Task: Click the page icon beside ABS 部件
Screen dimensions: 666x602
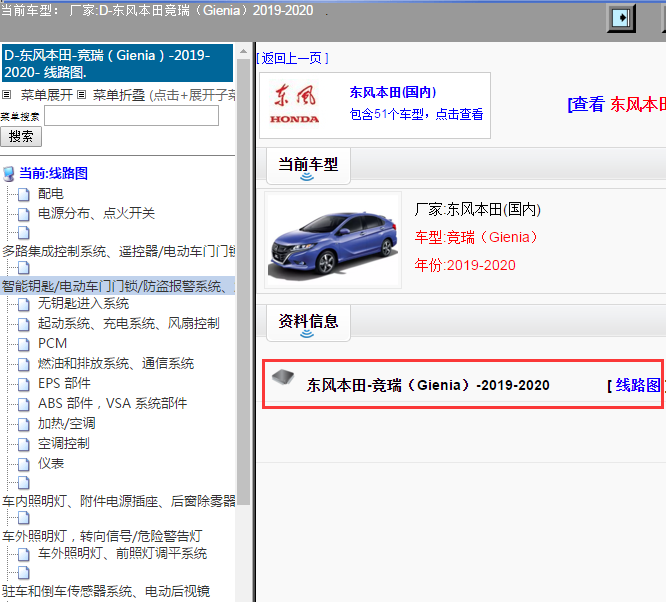Action: point(24,404)
